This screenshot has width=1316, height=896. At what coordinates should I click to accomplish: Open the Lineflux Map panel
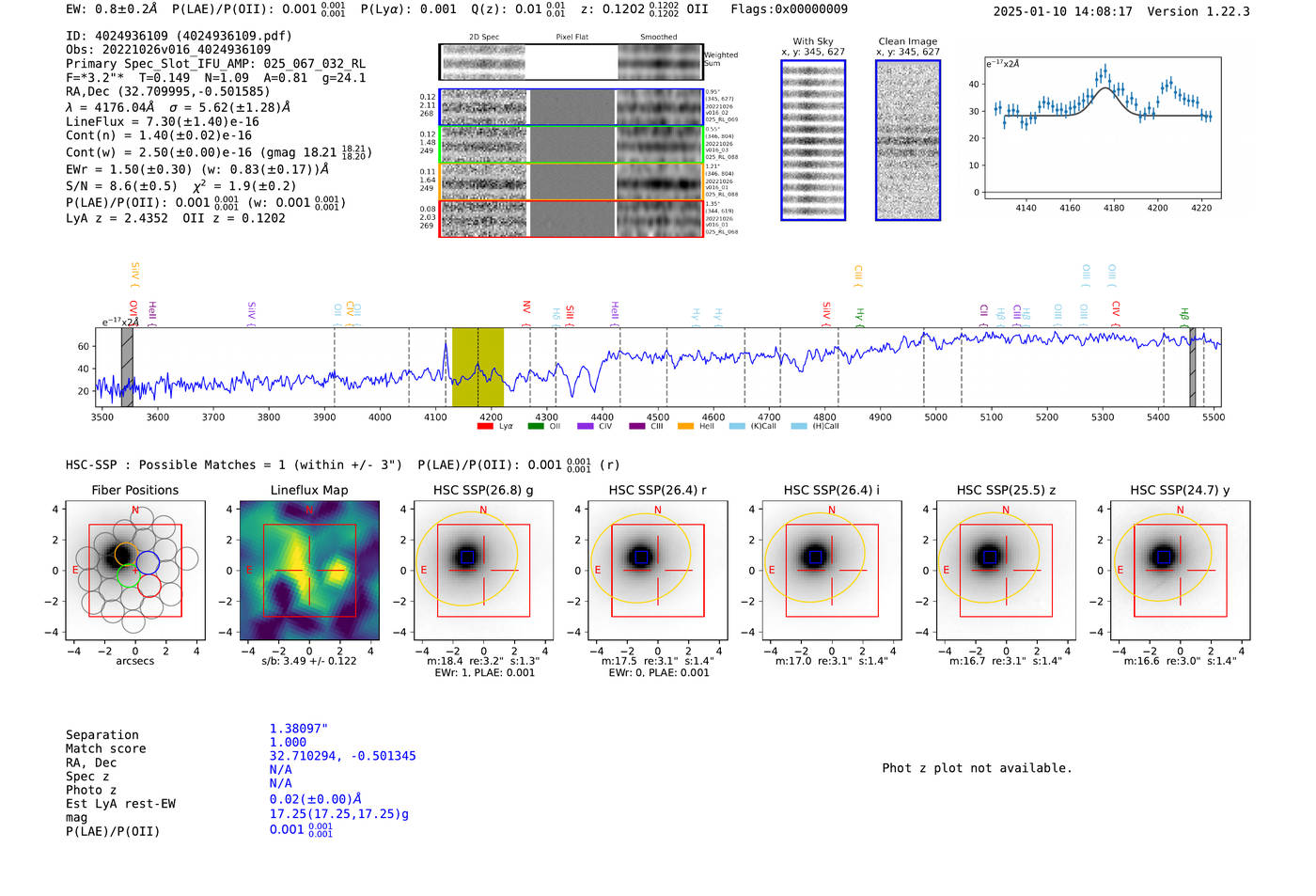tap(309, 571)
